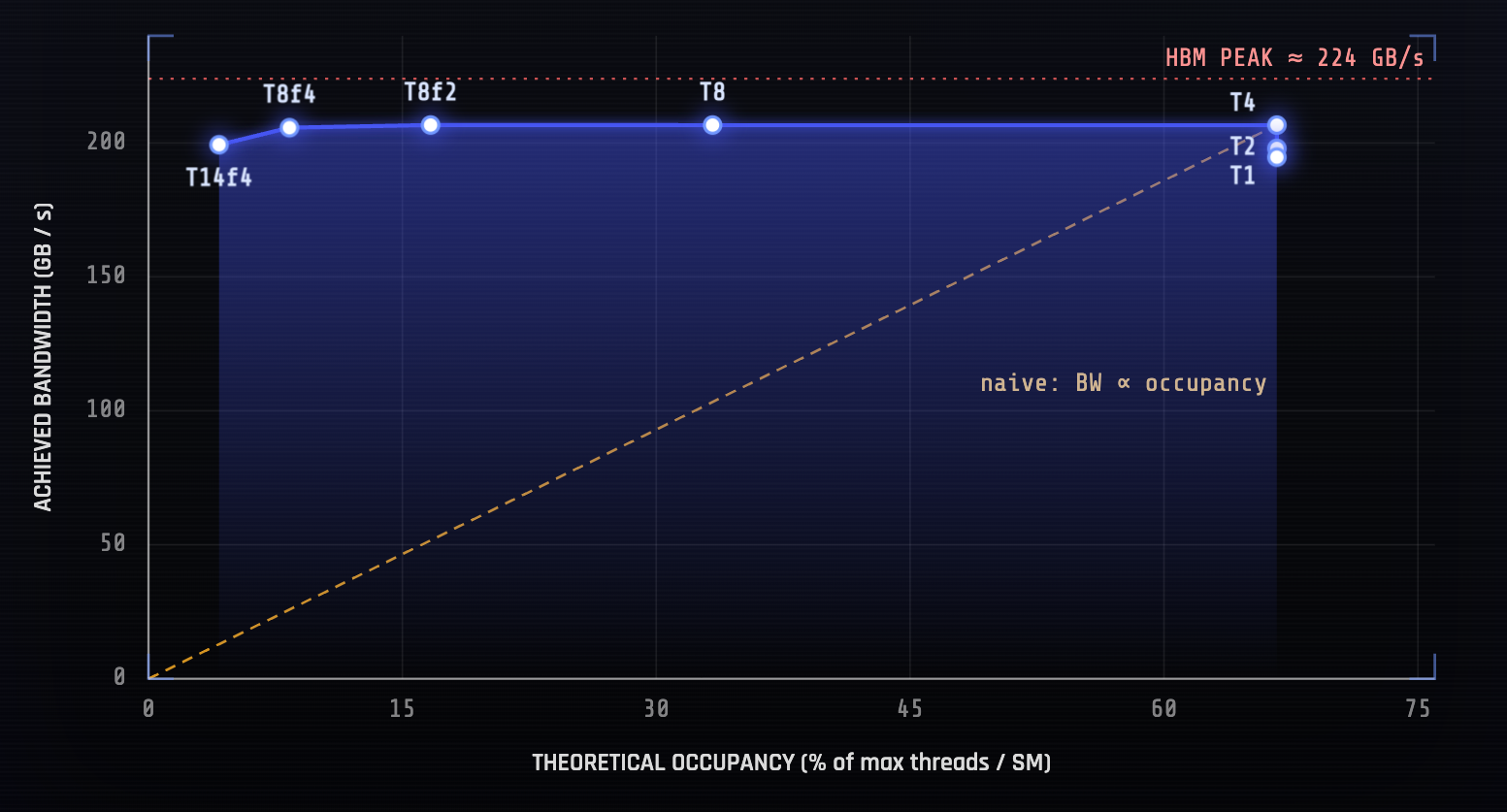Click the x-axis tick label 15
Image resolution: width=1507 pixels, height=812 pixels.
coord(402,709)
